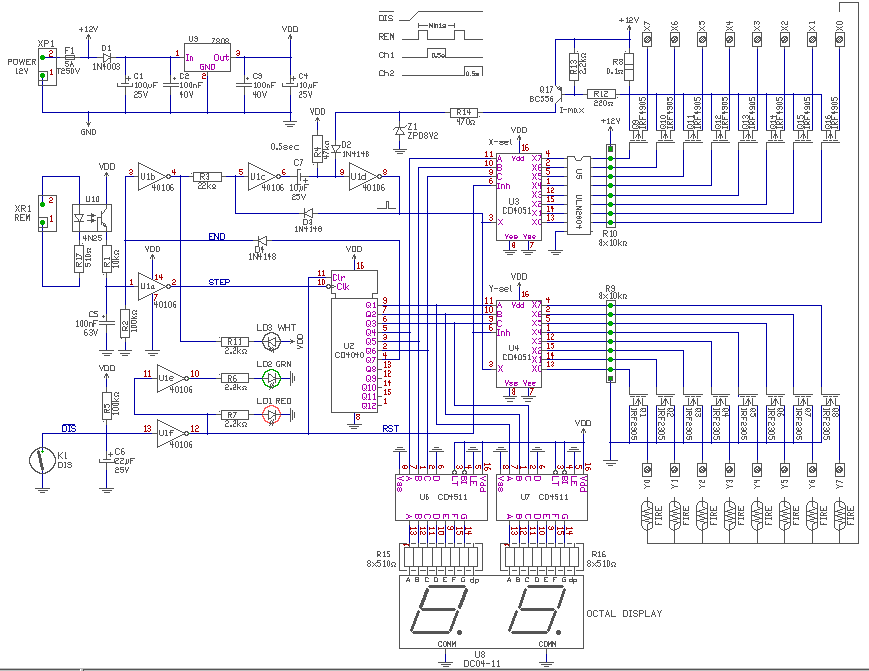The height and width of the screenshot is (671, 869).
Task: Click the U1b inverter gate symbol
Action: (x=153, y=176)
